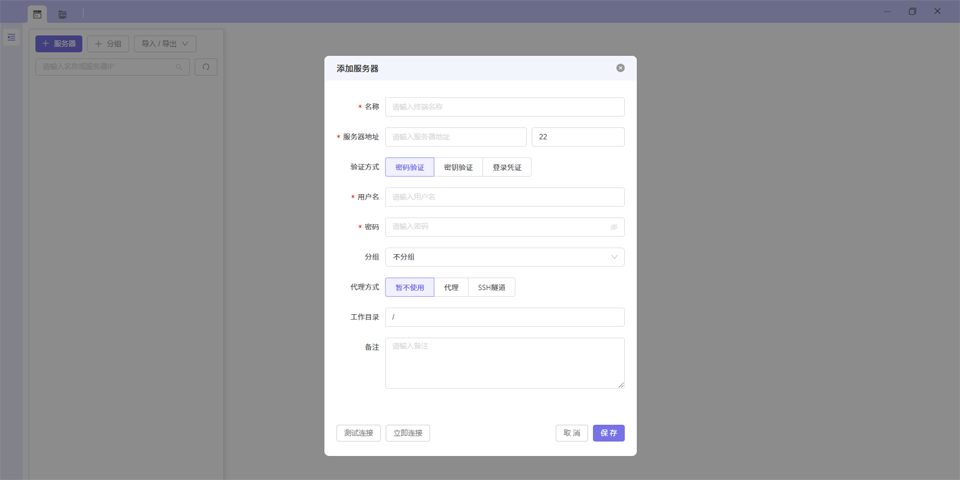Choose 代理 proxy method

451,287
